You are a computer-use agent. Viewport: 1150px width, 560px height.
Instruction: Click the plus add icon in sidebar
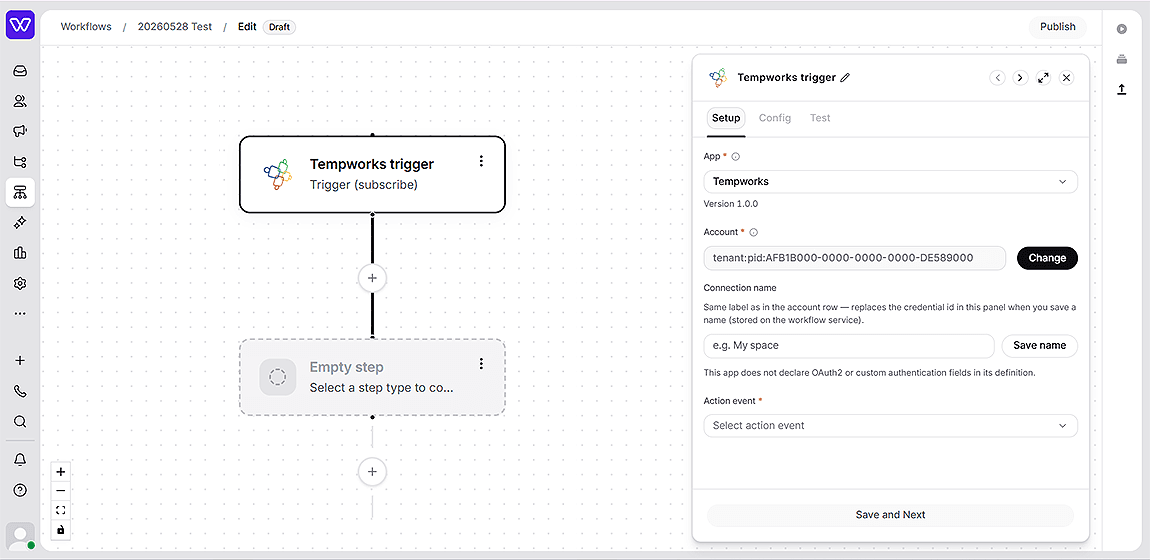pyautogui.click(x=20, y=361)
